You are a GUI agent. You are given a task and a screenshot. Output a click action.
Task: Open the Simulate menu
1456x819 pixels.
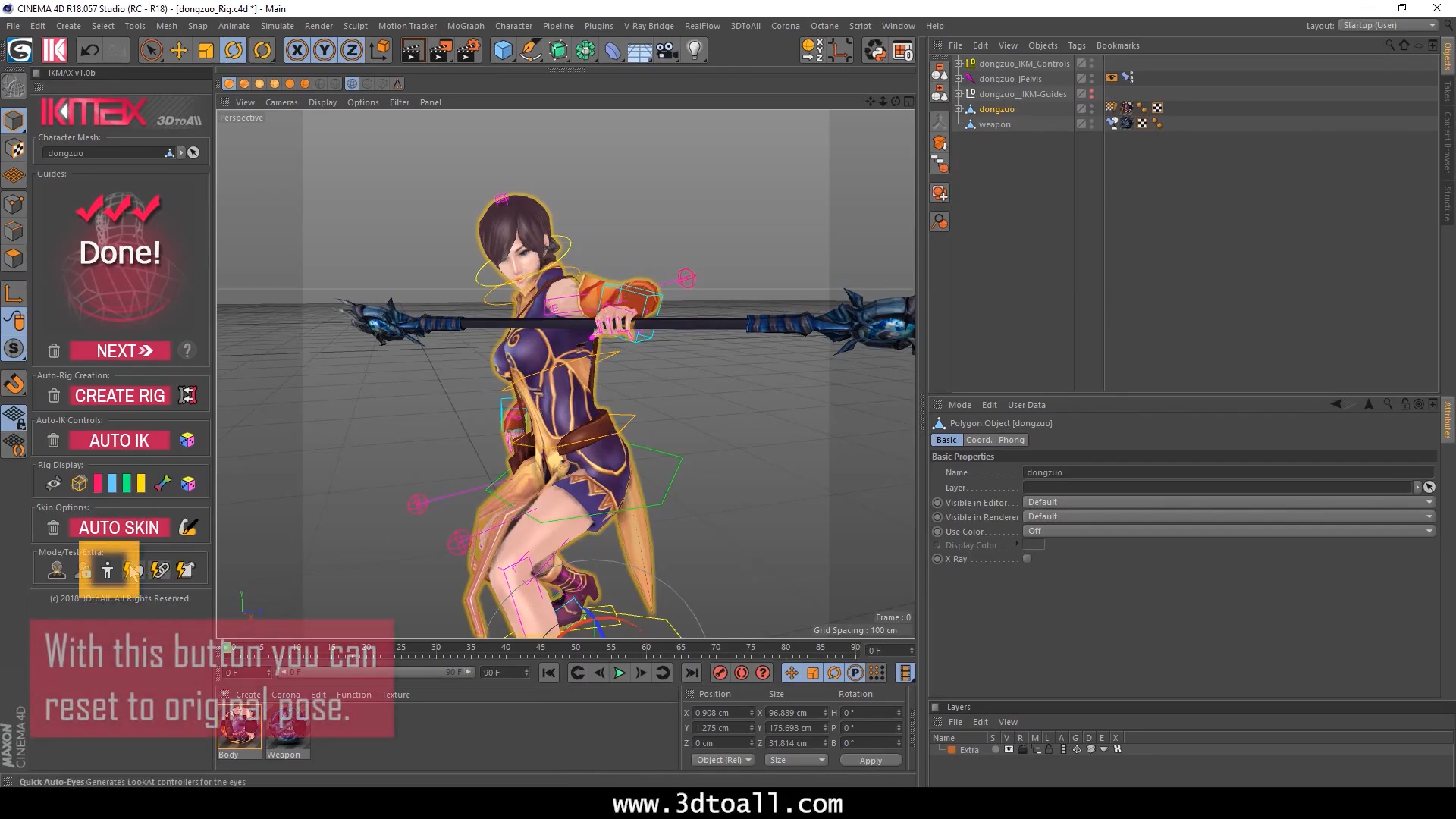(278, 26)
